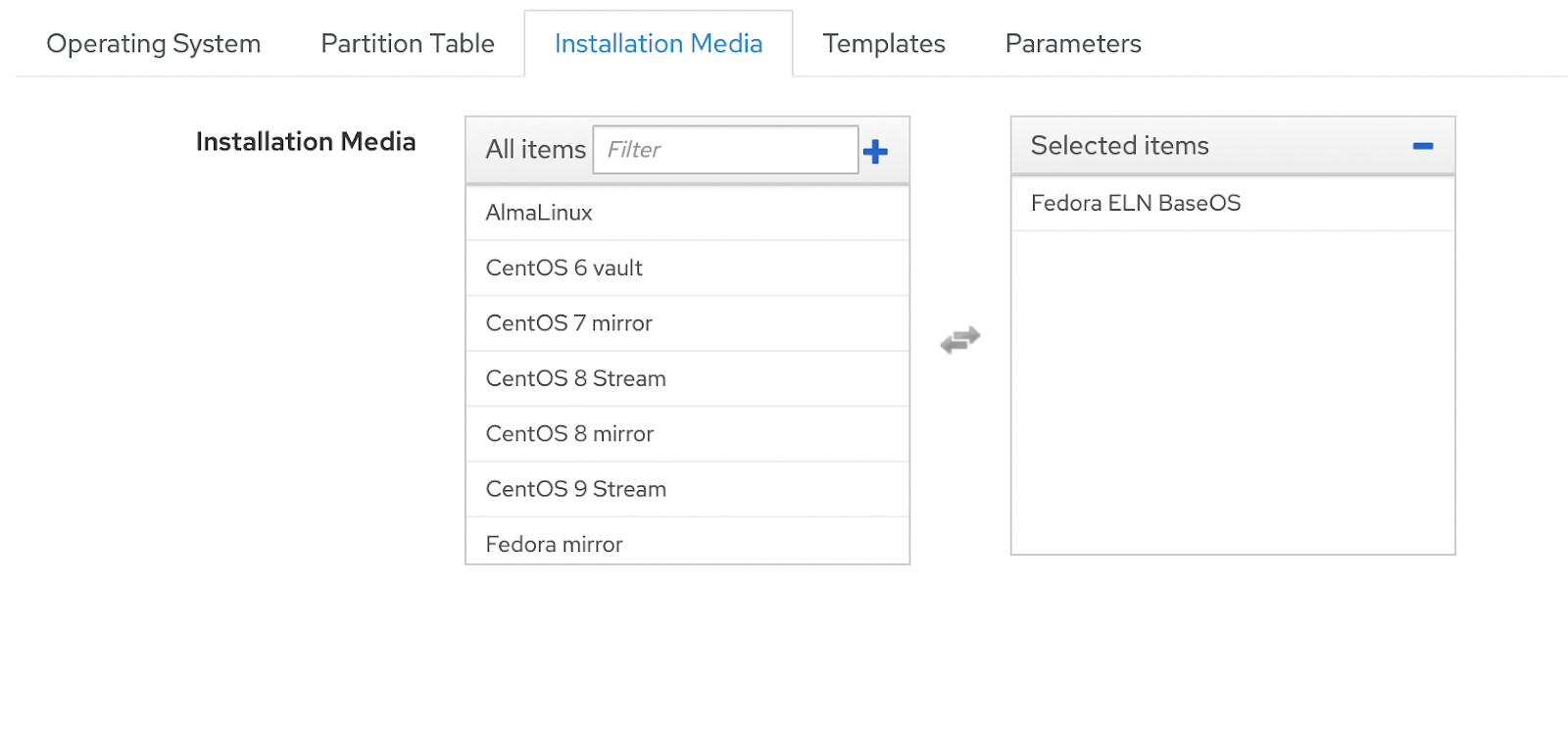Open the Parameters tab
The image size is (1568, 734).
pos(1073,44)
